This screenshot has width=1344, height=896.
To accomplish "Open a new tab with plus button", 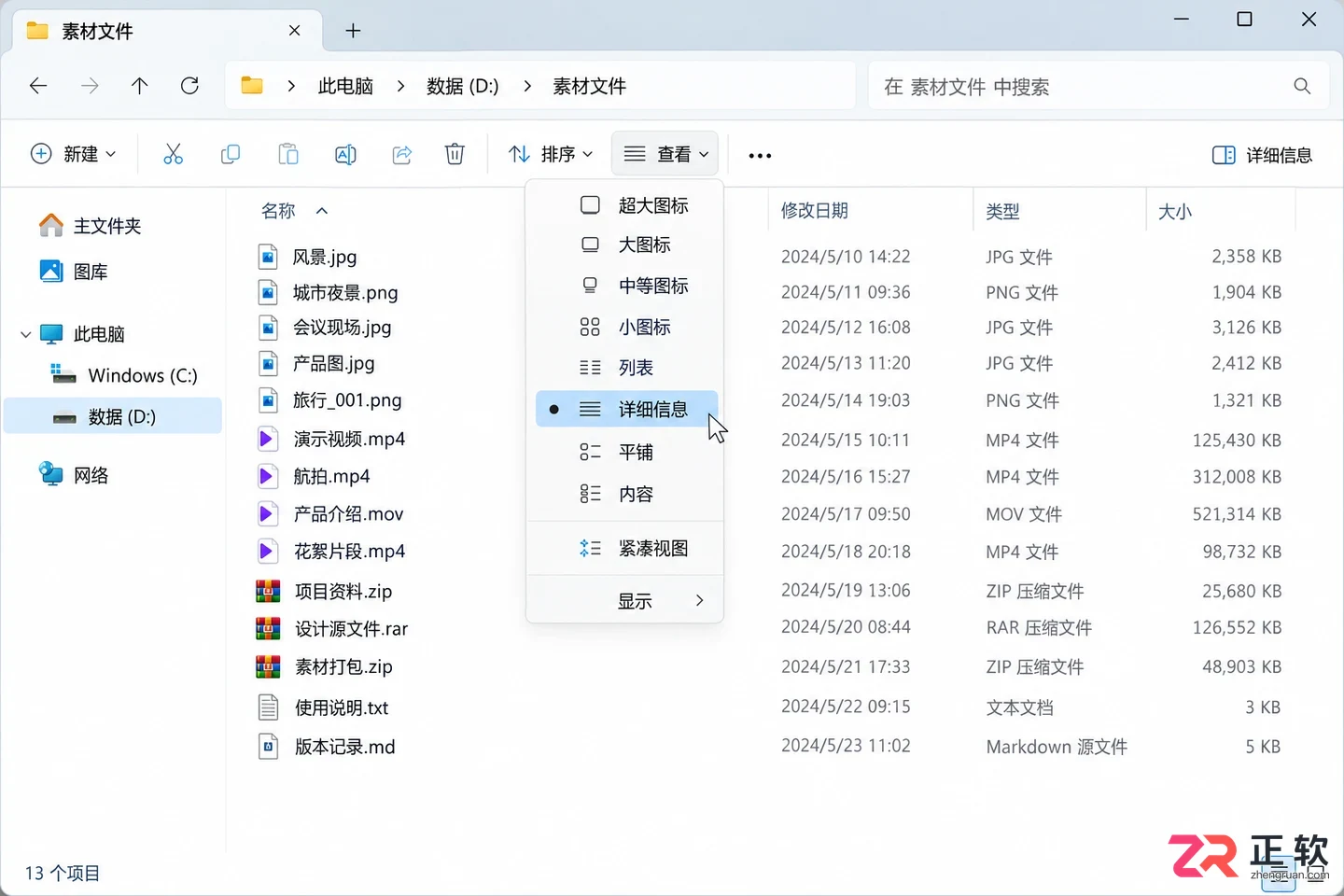I will pos(353,31).
